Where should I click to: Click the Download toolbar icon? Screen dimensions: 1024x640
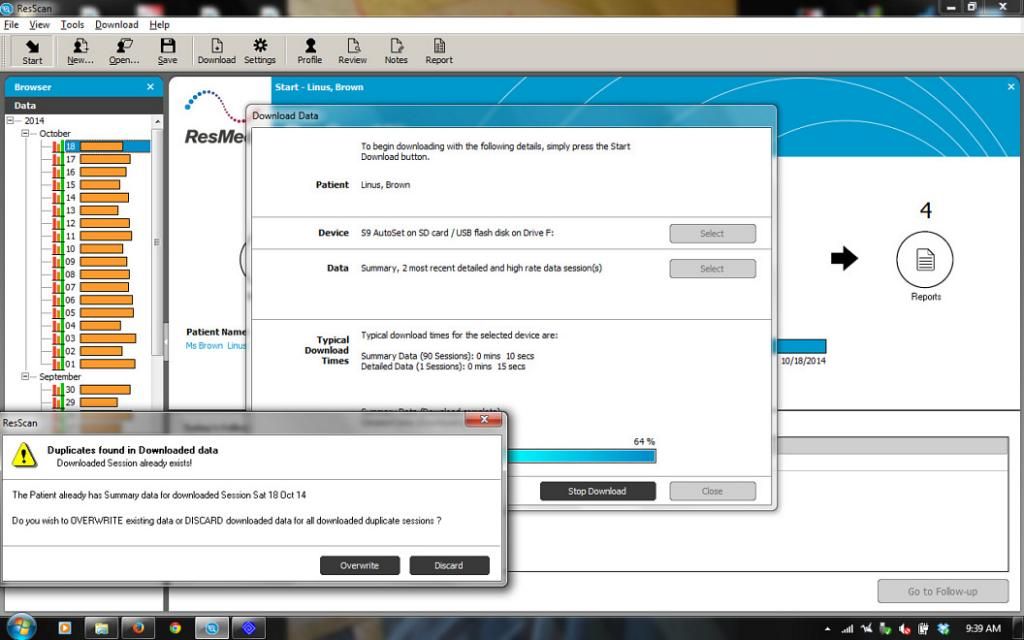[x=216, y=52]
